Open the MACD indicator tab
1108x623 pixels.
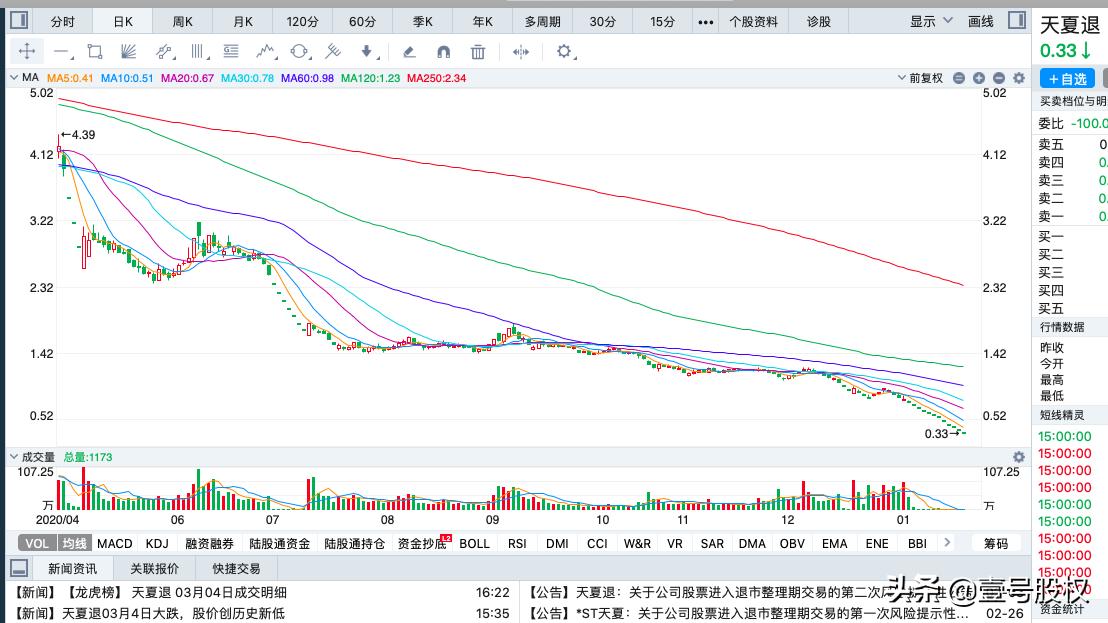(x=114, y=543)
